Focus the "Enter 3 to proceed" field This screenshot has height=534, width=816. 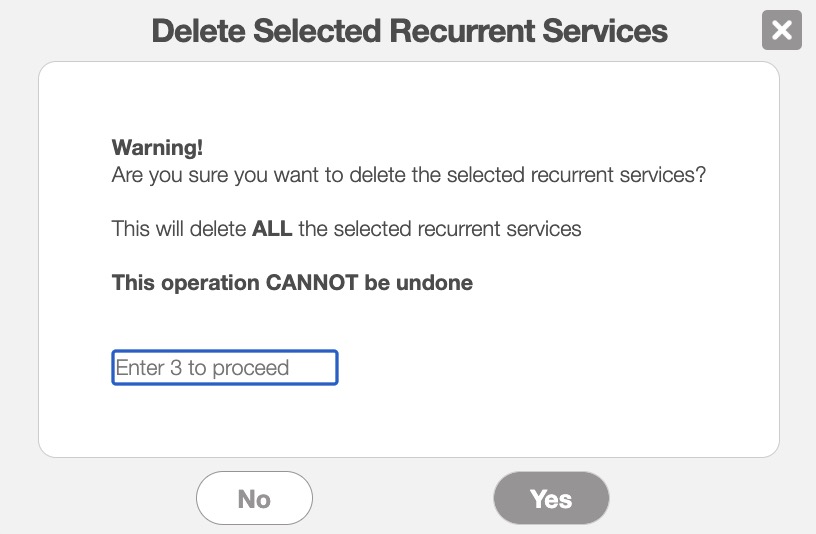225,368
